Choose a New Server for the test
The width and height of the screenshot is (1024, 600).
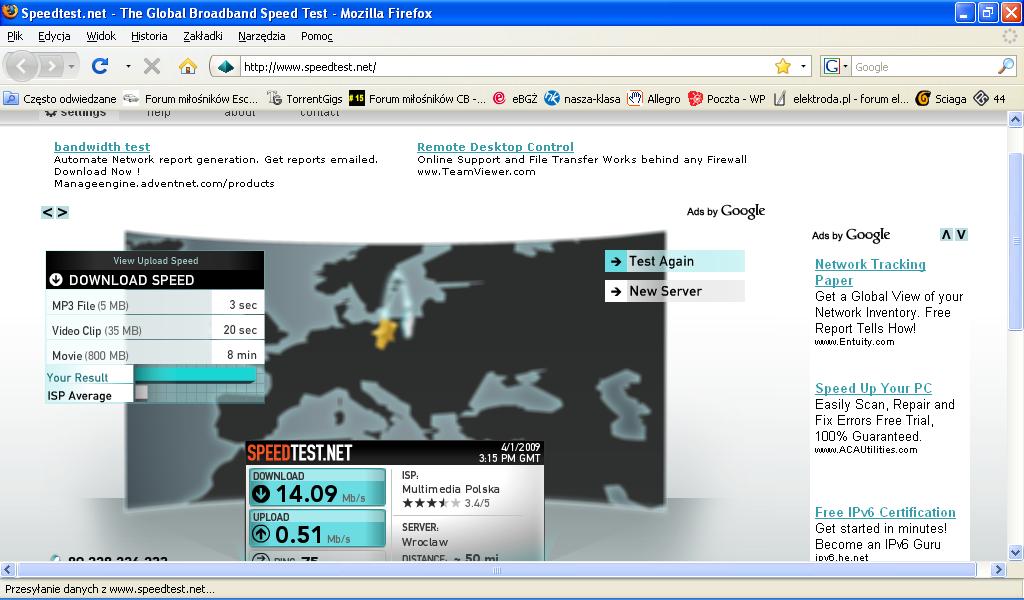pyautogui.click(x=674, y=290)
